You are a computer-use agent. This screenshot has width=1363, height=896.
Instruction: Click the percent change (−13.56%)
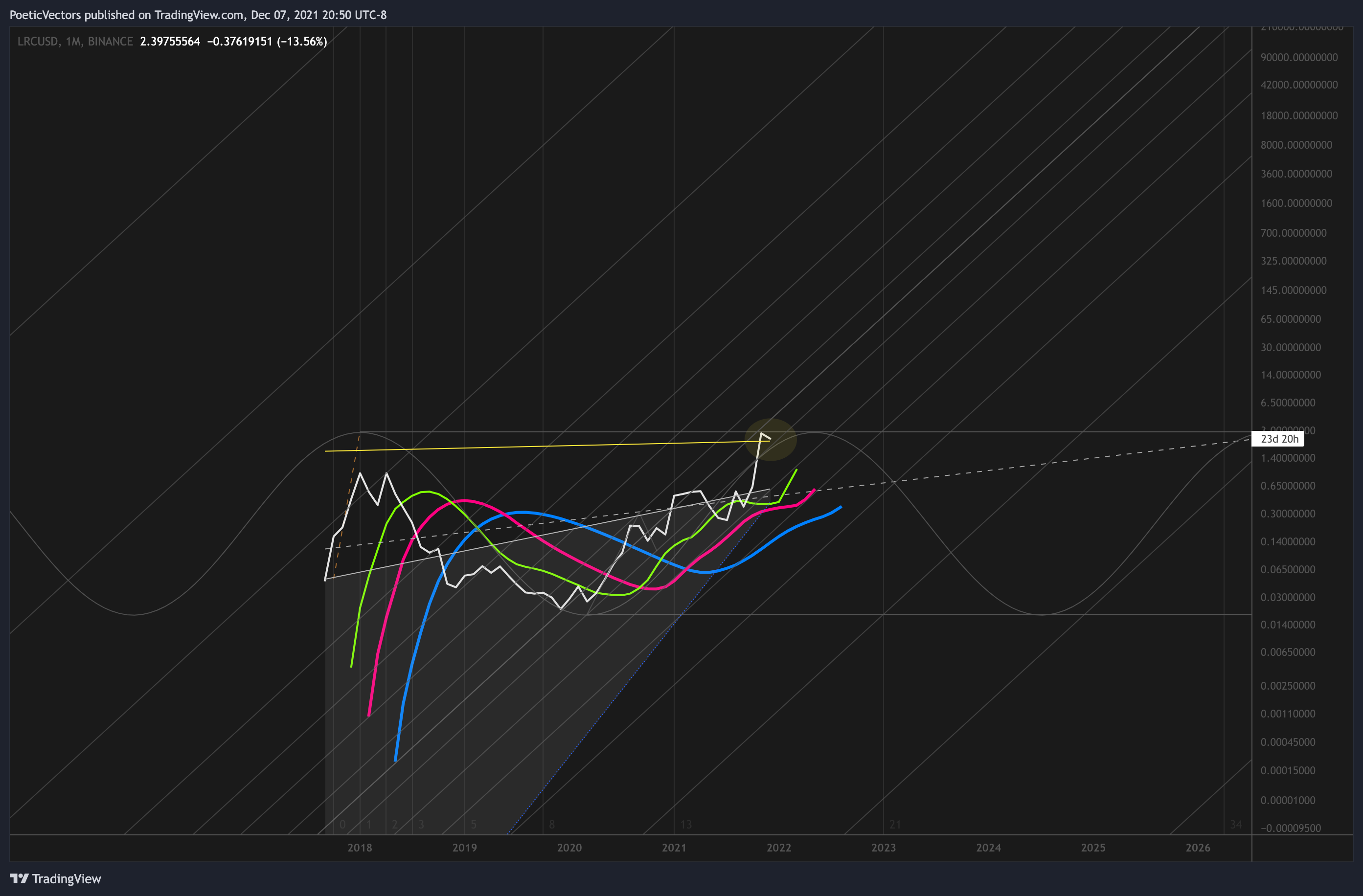click(302, 41)
